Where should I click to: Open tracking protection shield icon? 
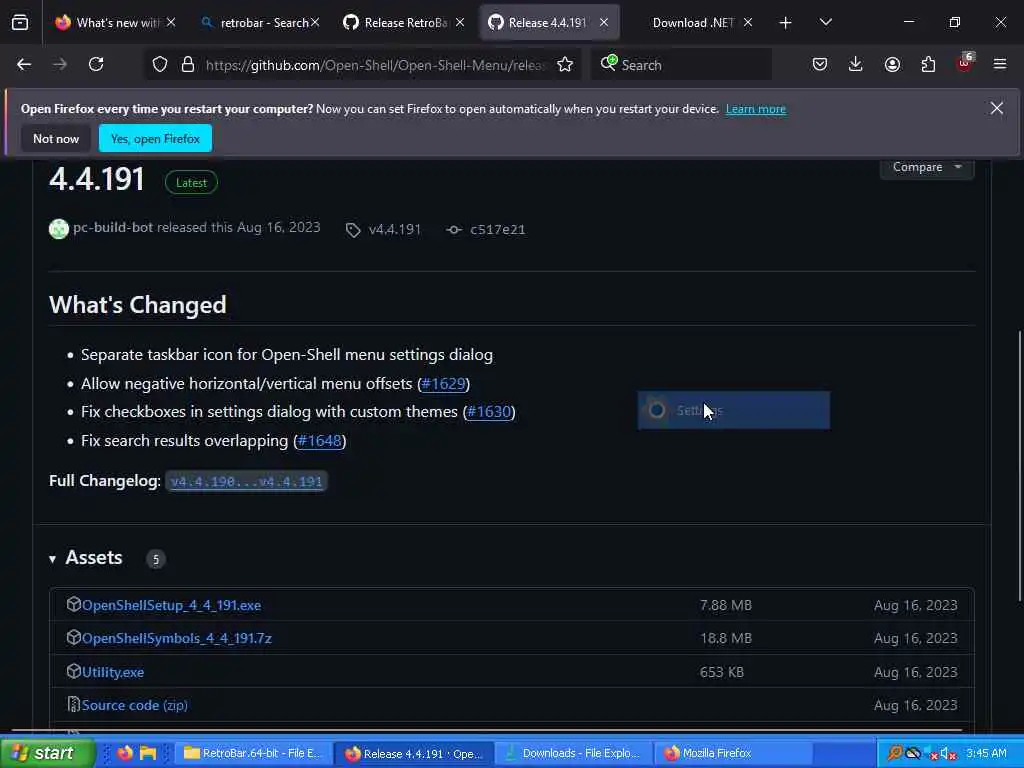(x=160, y=64)
